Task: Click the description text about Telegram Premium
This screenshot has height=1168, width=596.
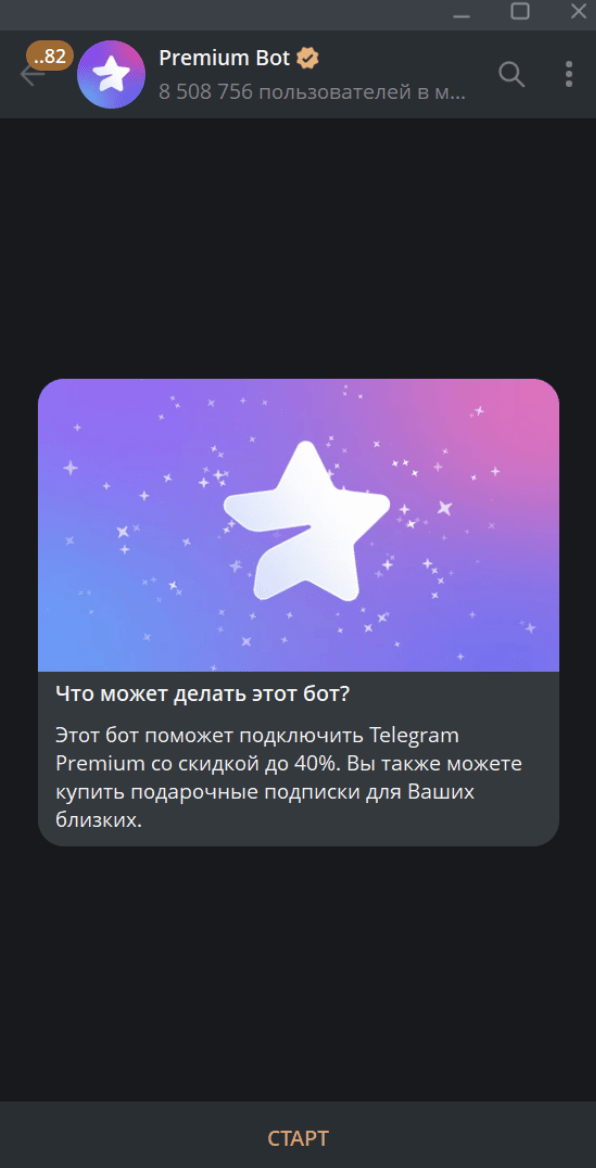Action: point(289,778)
